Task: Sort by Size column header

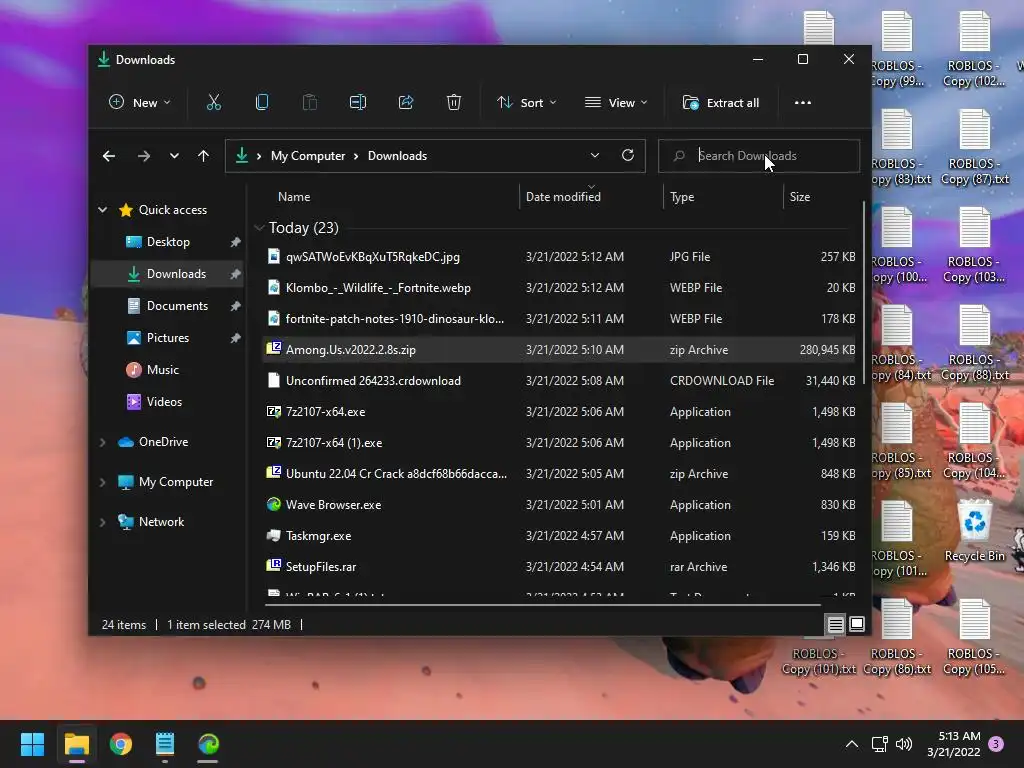Action: point(800,197)
